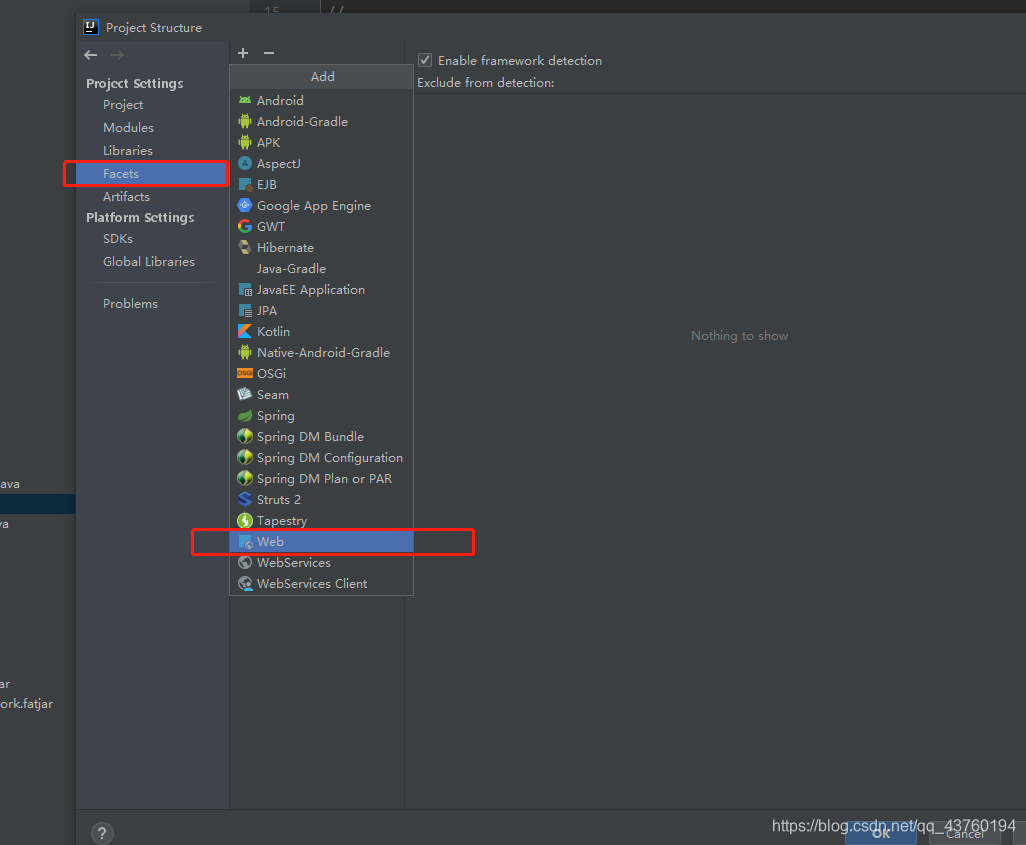Click the plus Add facet icon
1026x845 pixels.
[243, 53]
